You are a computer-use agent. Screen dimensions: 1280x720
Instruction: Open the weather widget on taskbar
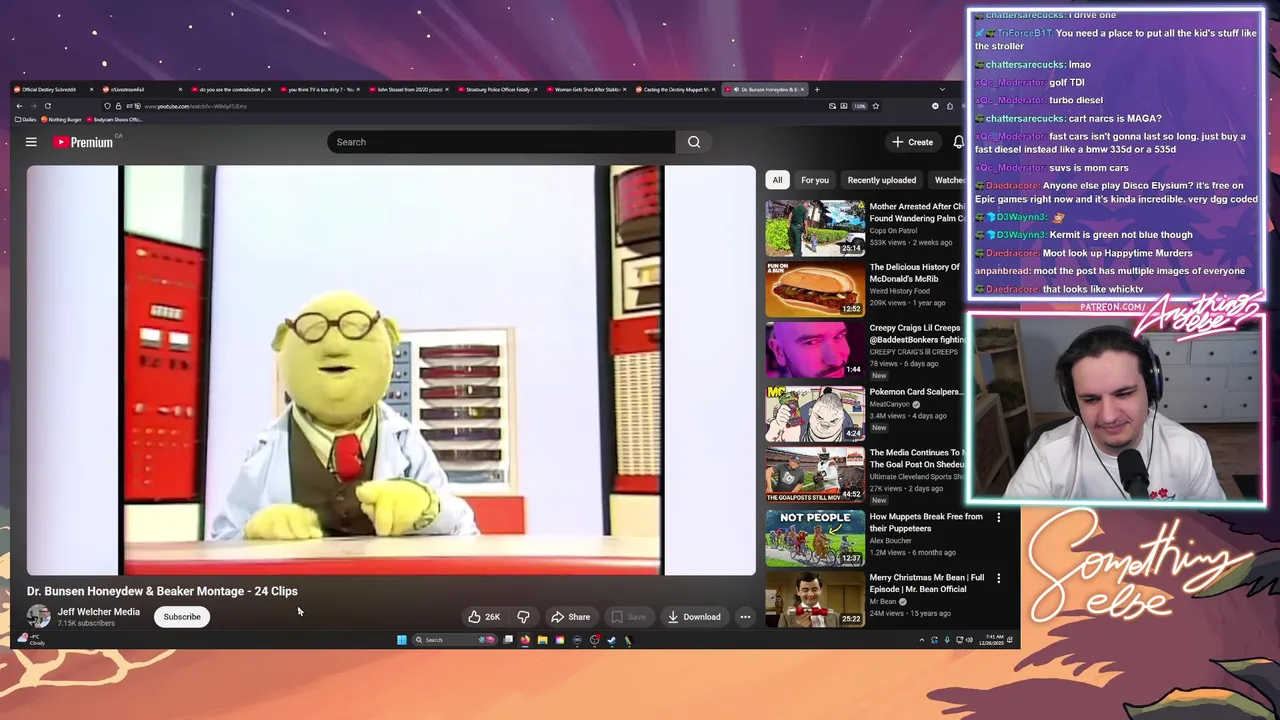click(30, 639)
